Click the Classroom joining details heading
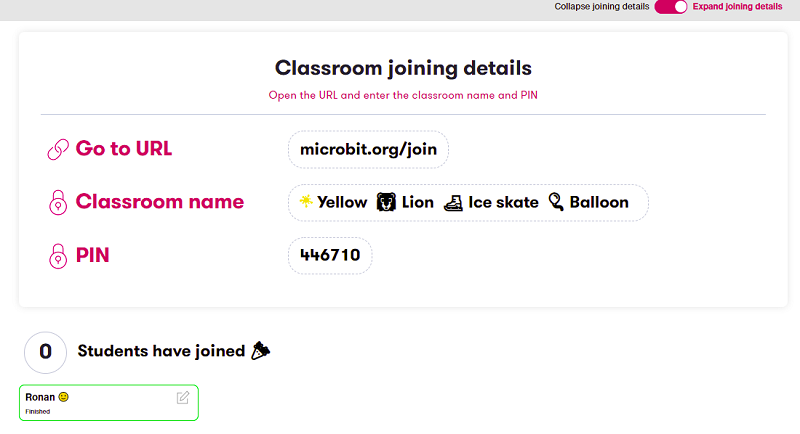Image resolution: width=800 pixels, height=434 pixels. (403, 68)
